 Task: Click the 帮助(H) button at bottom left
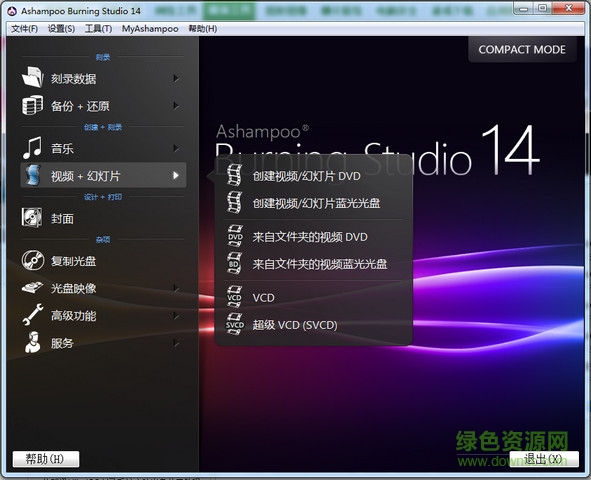pos(46,459)
